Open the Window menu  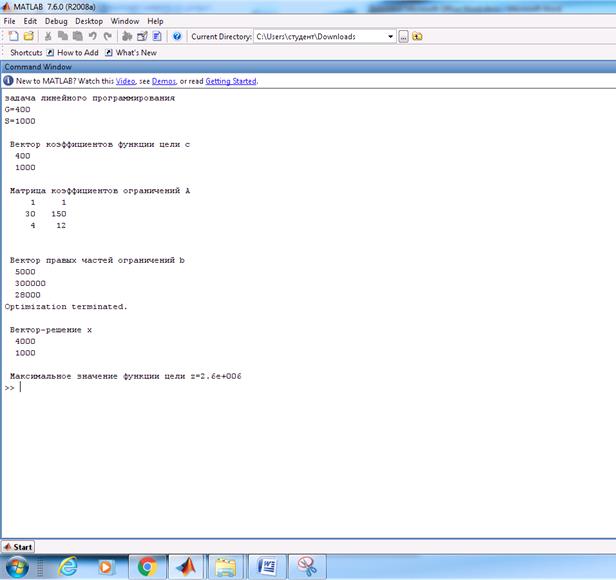pyautogui.click(x=125, y=21)
